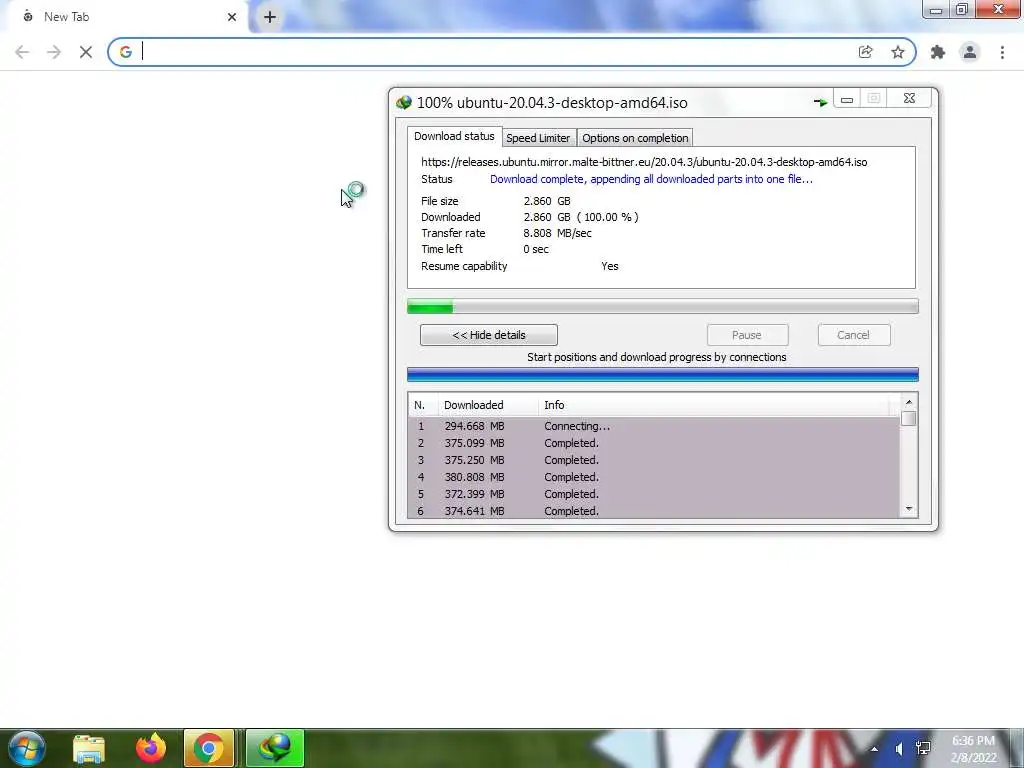This screenshot has height=768, width=1024.
Task: Click the connections list scroll up arrow
Action: (x=908, y=402)
